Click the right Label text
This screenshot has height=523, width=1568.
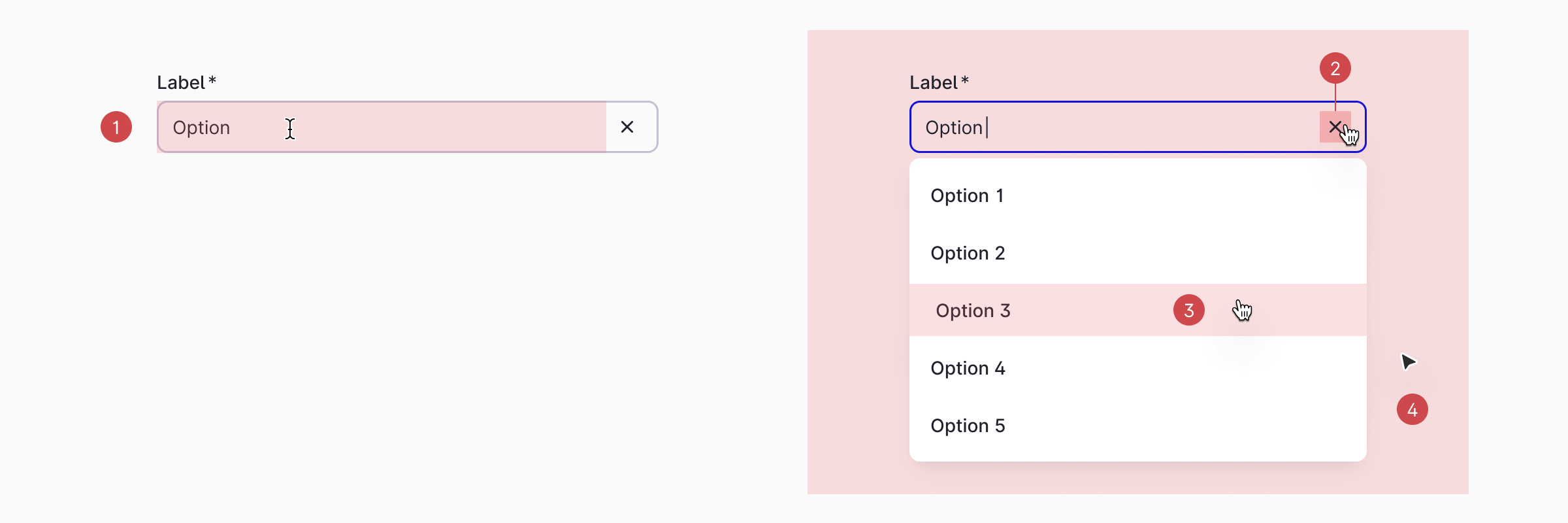click(933, 82)
